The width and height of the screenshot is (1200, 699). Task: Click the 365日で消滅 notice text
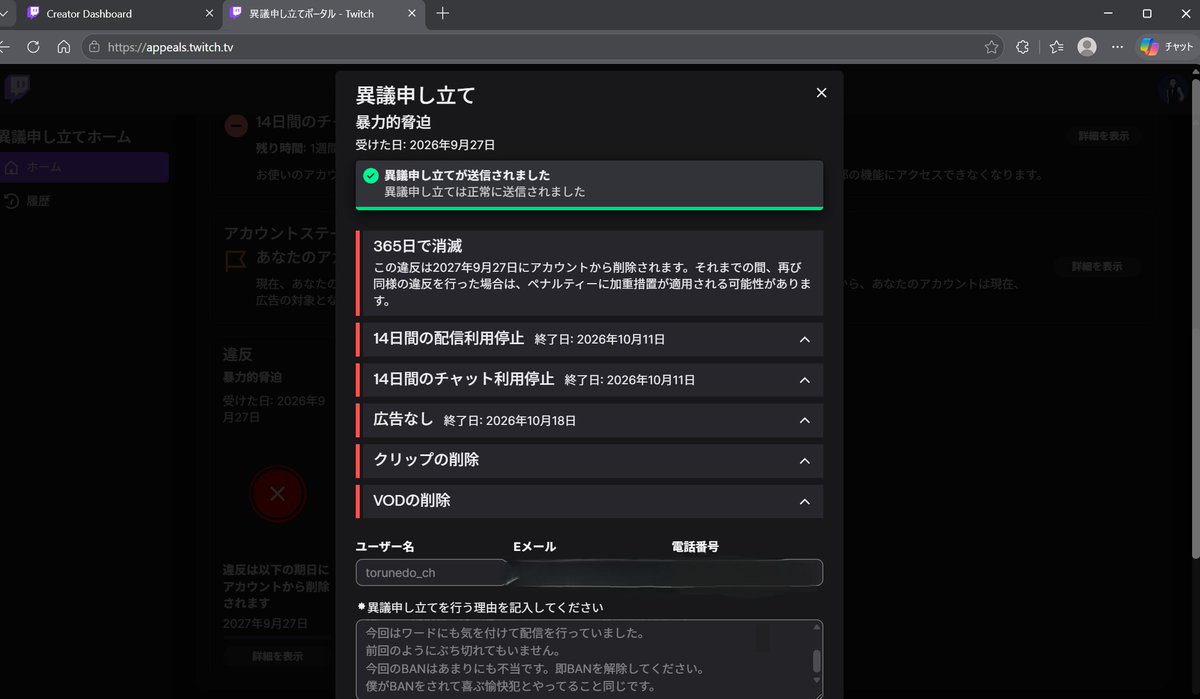coord(417,246)
